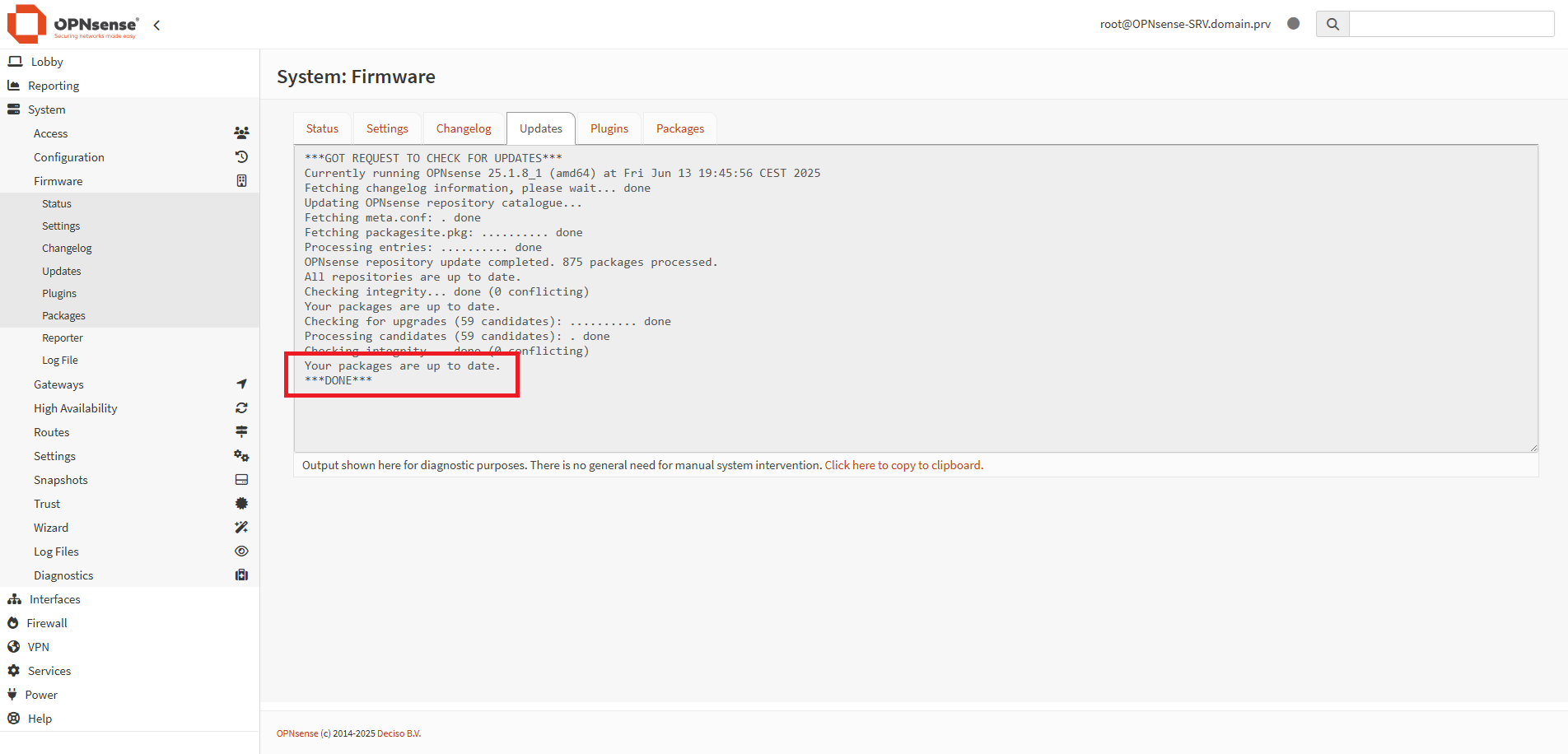Screen dimensions: 1568x754
Task: Click the Power plug icon
Action: [12, 695]
